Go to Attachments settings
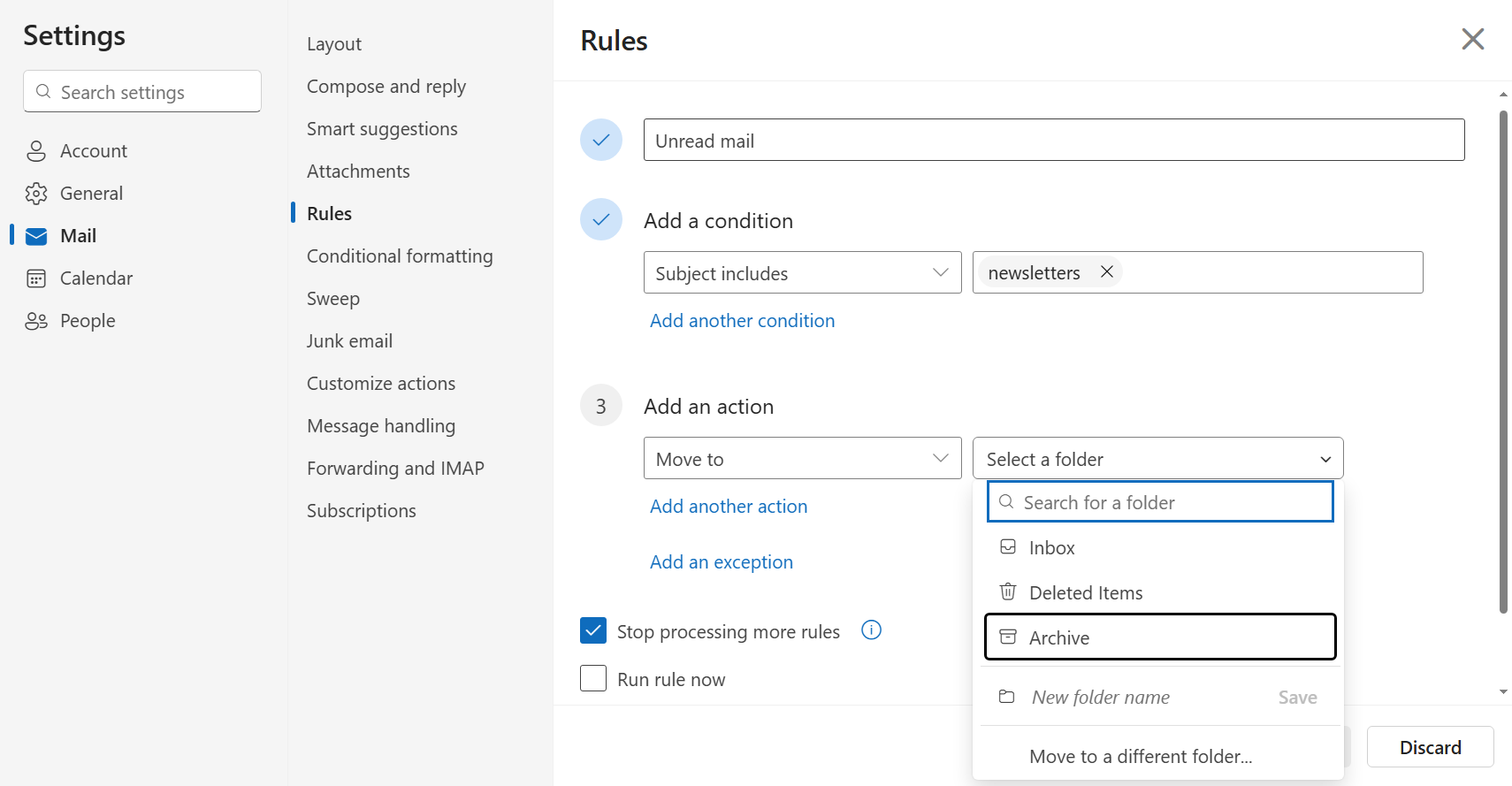Viewport: 1512px width, 786px height. (358, 172)
